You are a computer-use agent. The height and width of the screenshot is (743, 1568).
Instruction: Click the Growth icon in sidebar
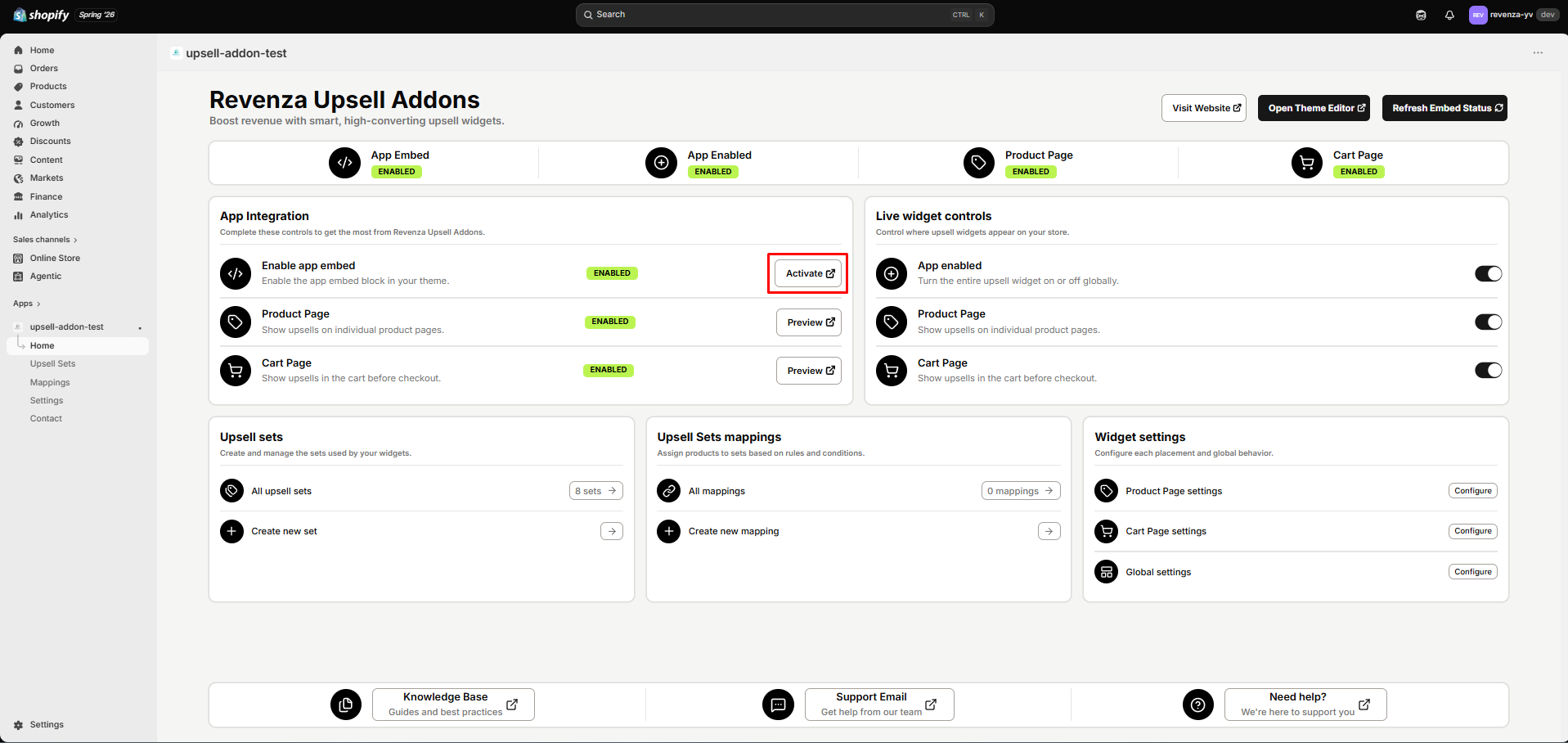(18, 124)
